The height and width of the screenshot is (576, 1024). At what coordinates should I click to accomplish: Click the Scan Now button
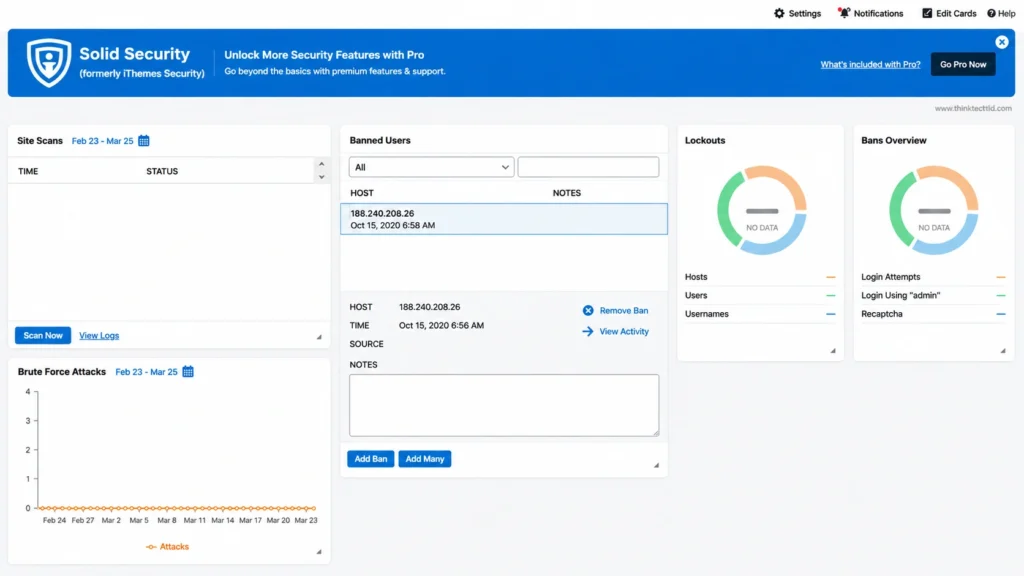pyautogui.click(x=43, y=336)
